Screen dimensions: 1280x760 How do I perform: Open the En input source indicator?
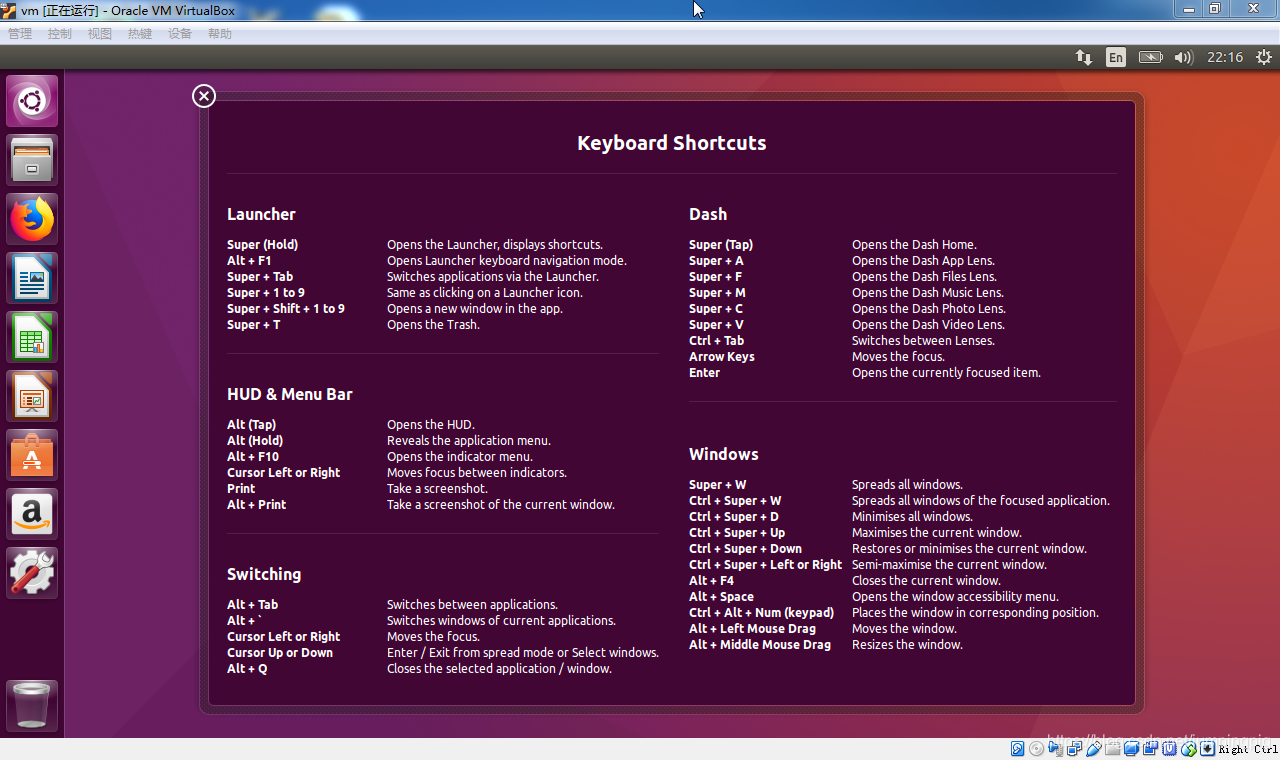pyautogui.click(x=1116, y=57)
